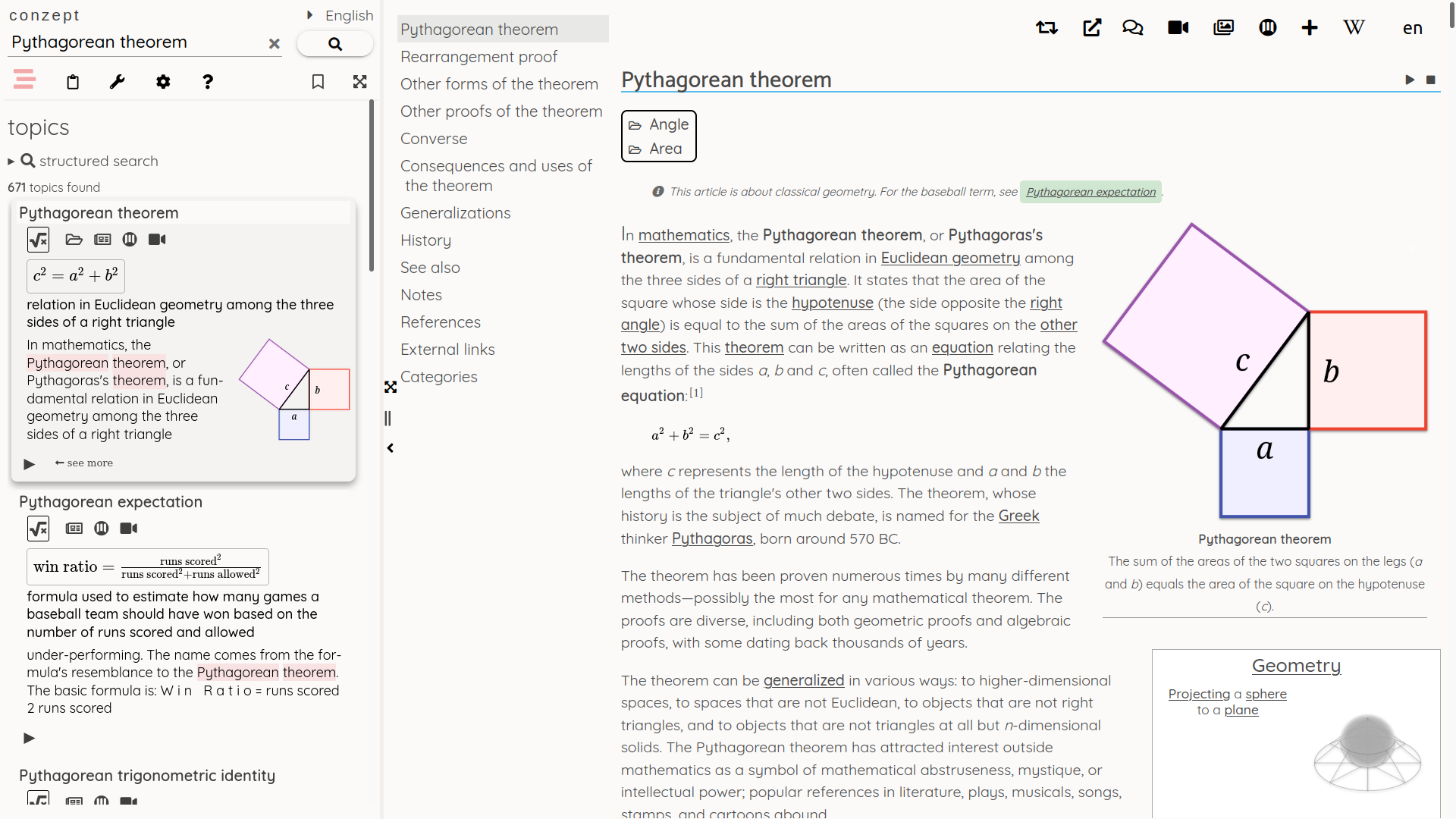This screenshot has height=819, width=1456.
Task: Go to Rearrangement proof section
Action: point(479,57)
